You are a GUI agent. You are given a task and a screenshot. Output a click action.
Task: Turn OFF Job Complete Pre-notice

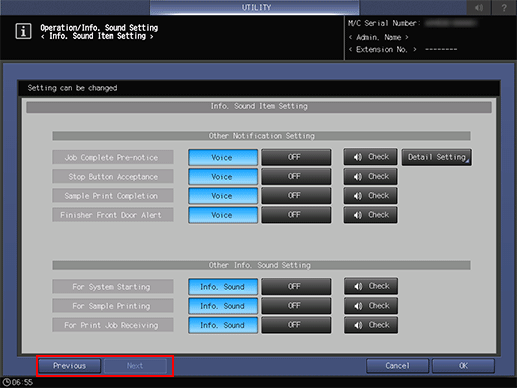(296, 157)
